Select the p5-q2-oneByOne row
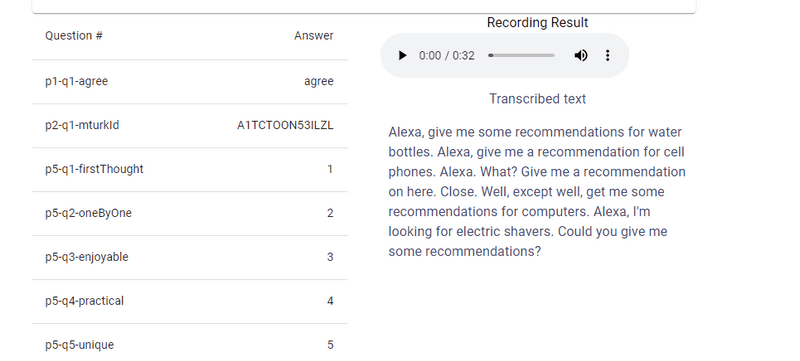The width and height of the screenshot is (800, 361). click(189, 213)
